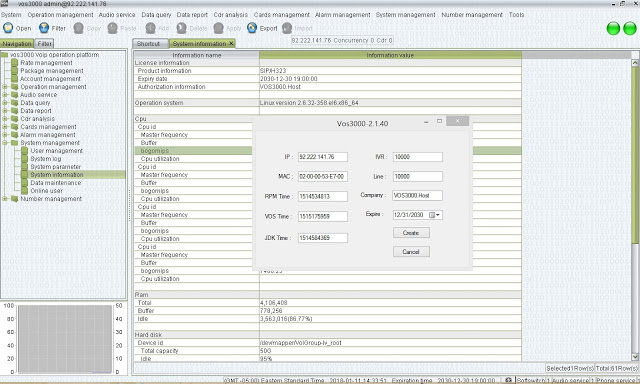Expand the Cdr analysis tree node

4,119
